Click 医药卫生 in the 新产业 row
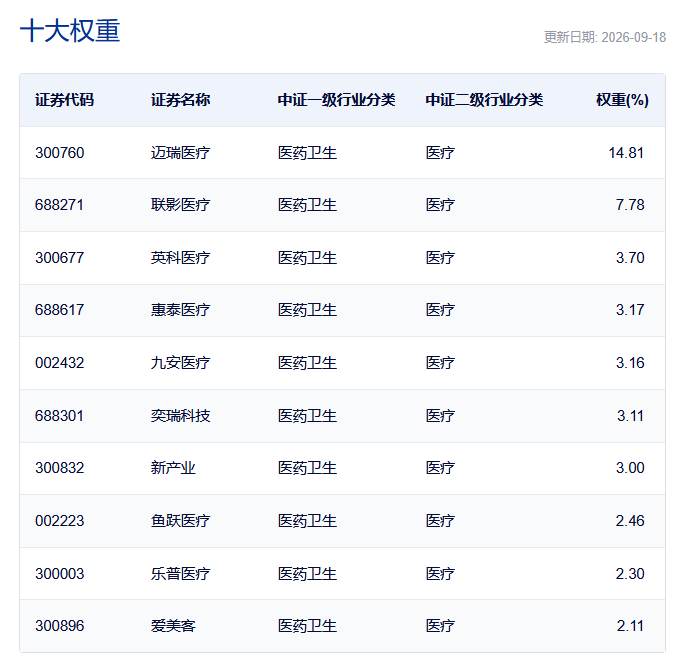This screenshot has height=669, width=693. (x=307, y=468)
